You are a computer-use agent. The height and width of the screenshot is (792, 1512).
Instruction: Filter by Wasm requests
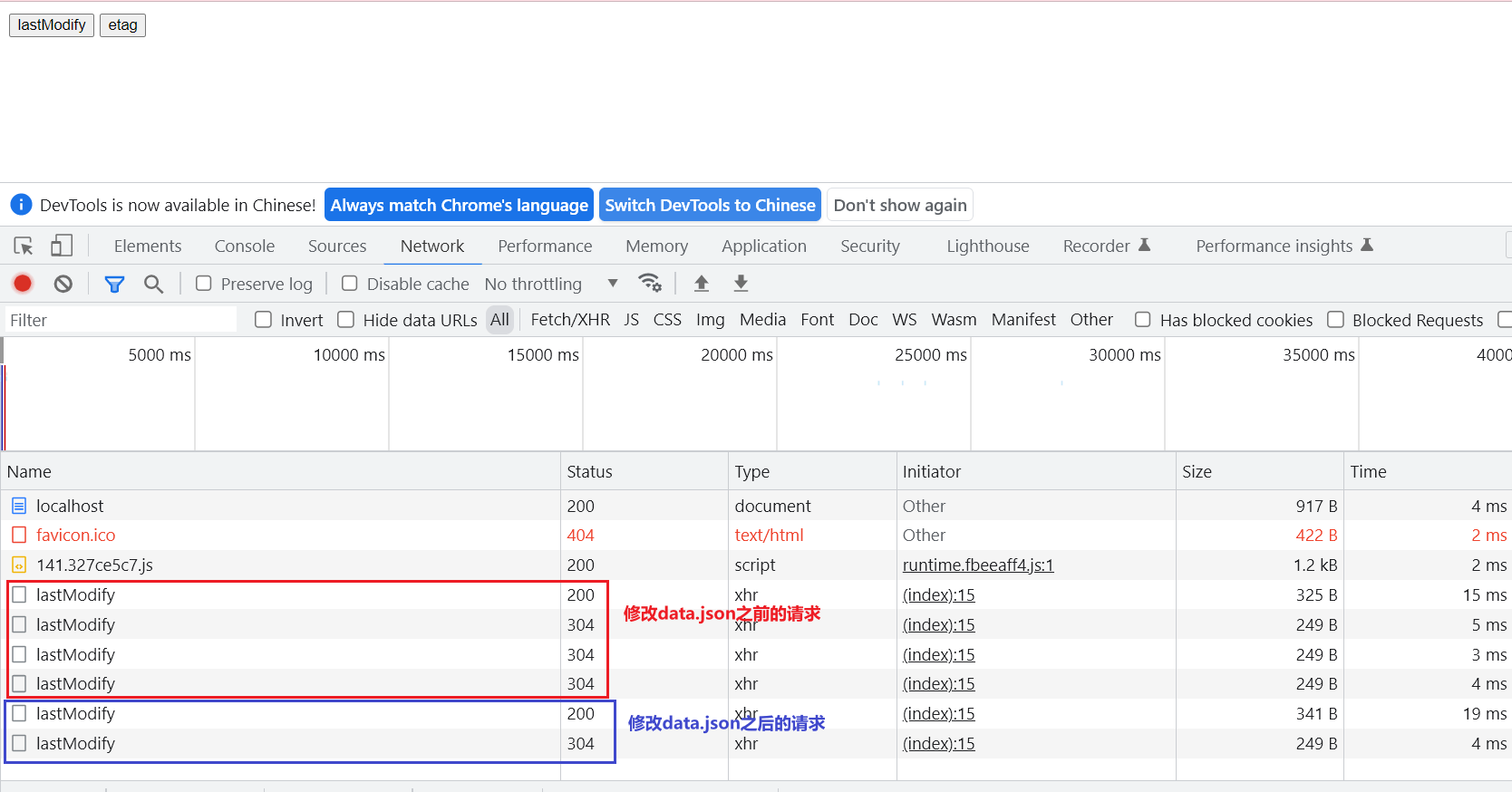coord(954,319)
